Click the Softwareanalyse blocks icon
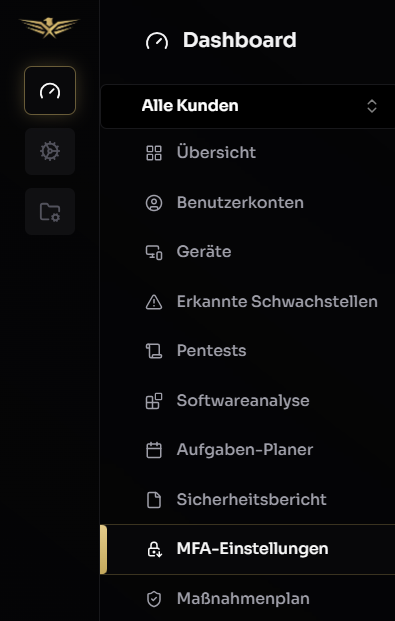Screen dimensions: 395x621 point(154,401)
